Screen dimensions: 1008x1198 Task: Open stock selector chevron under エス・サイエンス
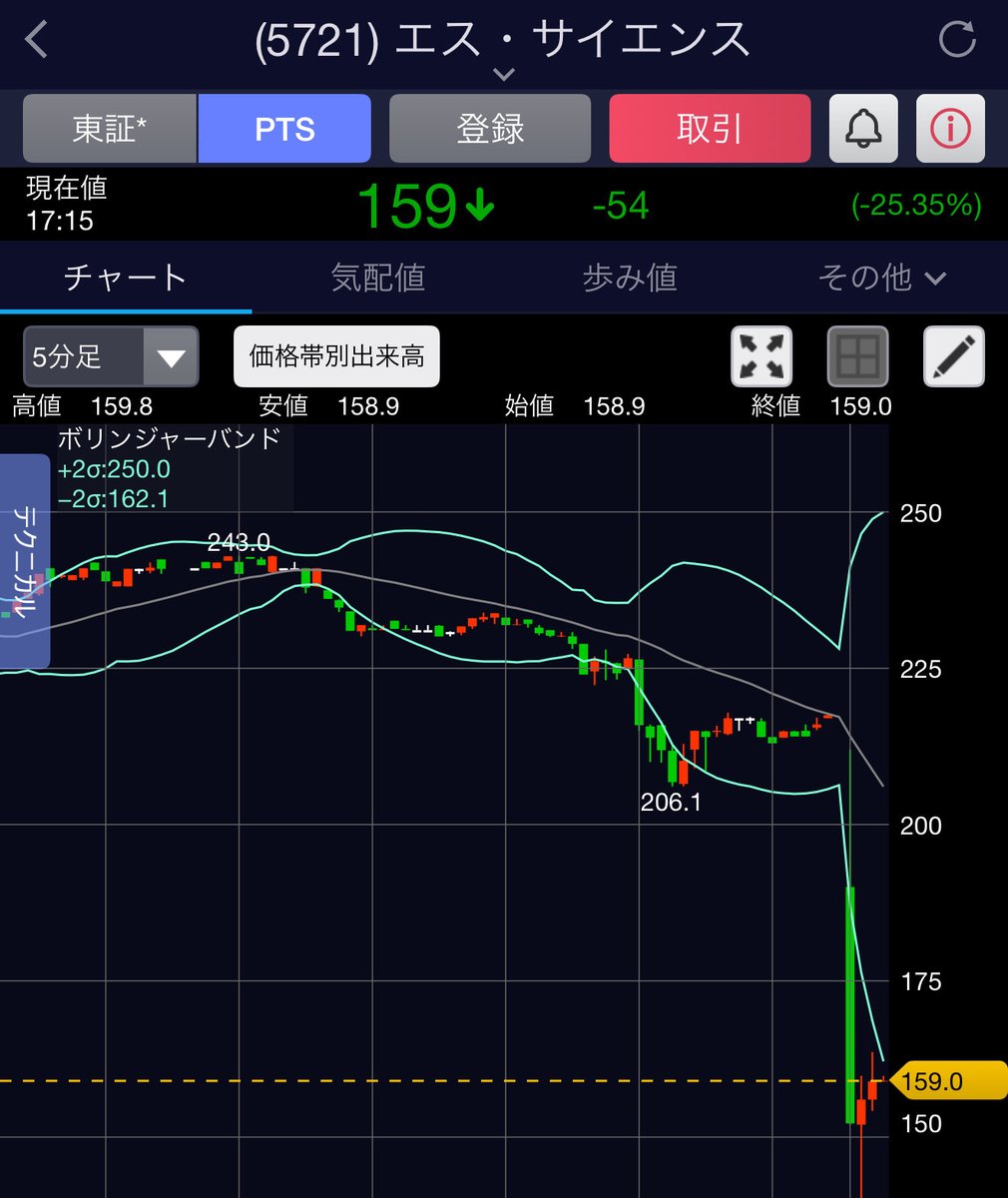click(503, 75)
